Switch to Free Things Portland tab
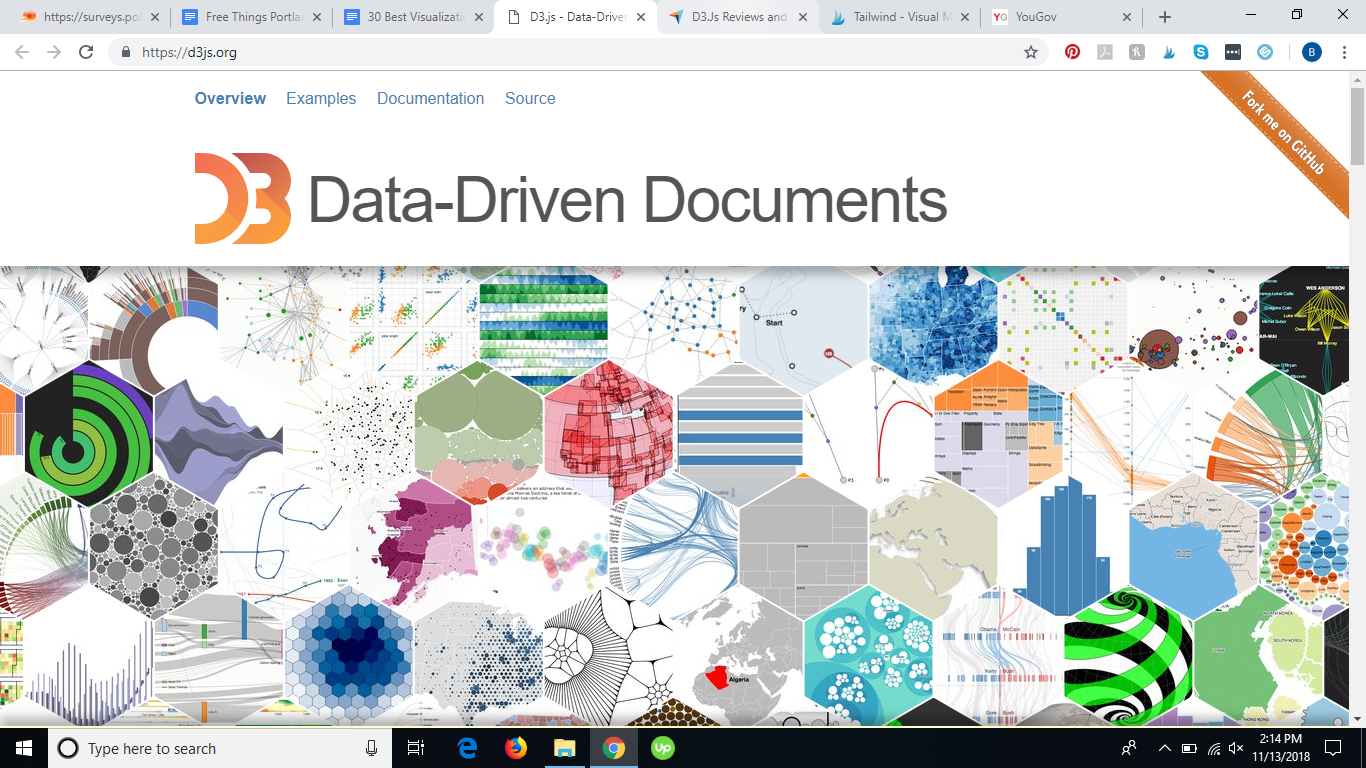Viewport: 1366px width, 768px height. pyautogui.click(x=250, y=17)
